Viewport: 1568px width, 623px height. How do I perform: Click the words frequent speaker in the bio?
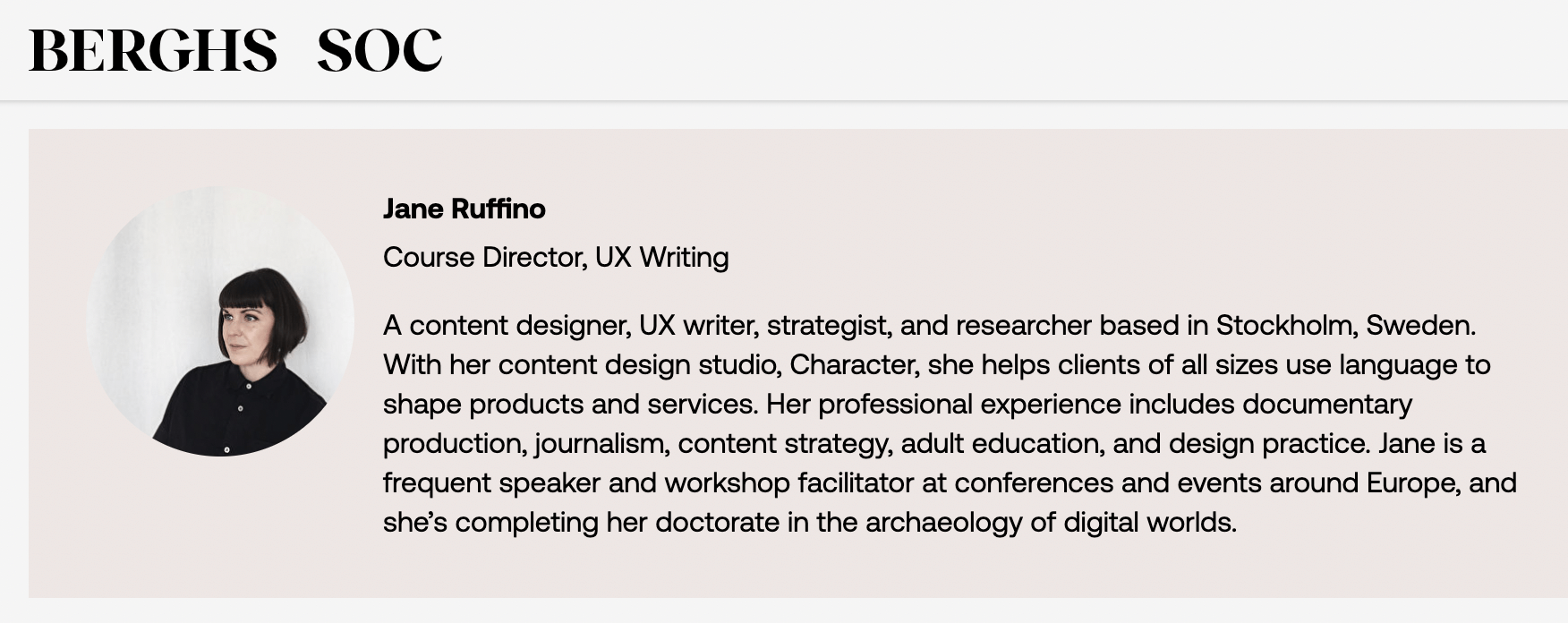pos(491,483)
